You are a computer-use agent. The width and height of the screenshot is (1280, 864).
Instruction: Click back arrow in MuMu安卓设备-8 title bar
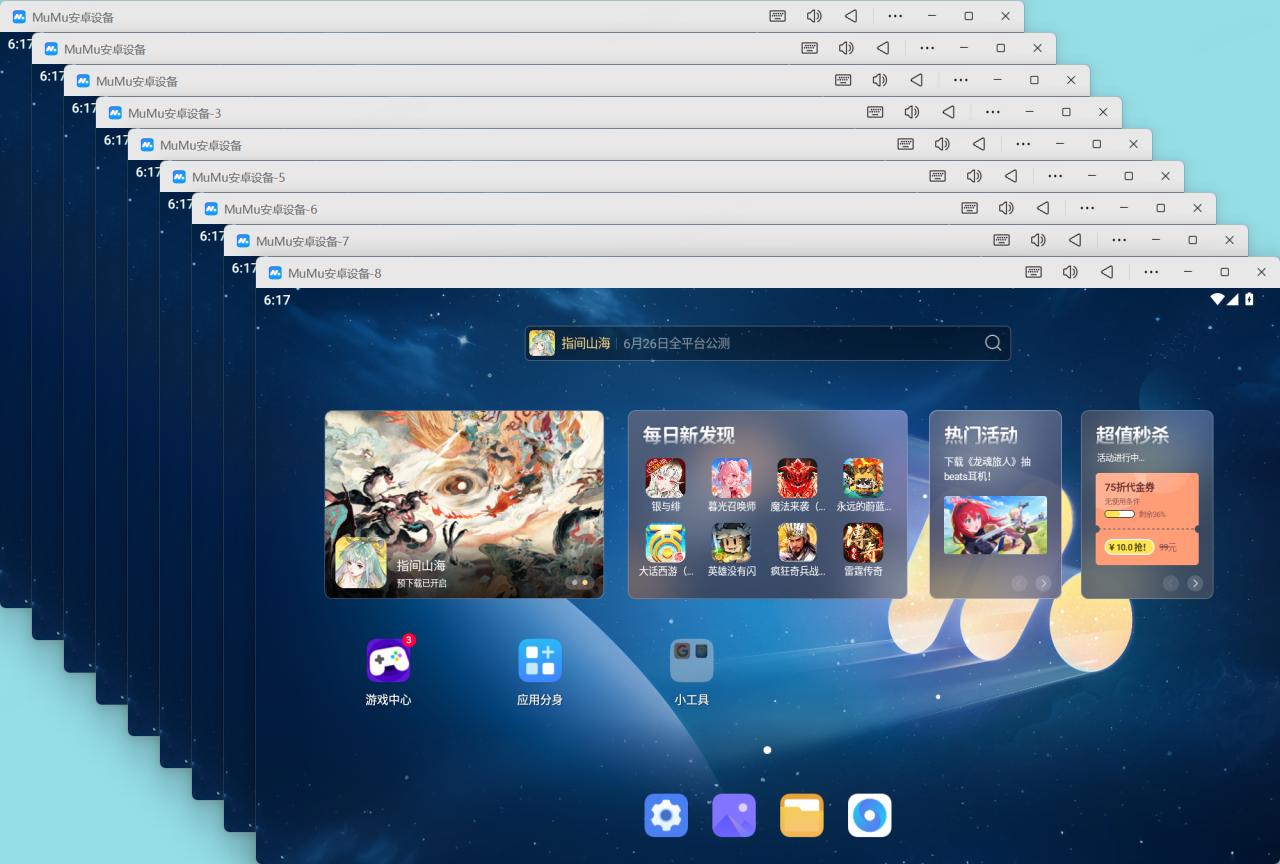point(1107,272)
